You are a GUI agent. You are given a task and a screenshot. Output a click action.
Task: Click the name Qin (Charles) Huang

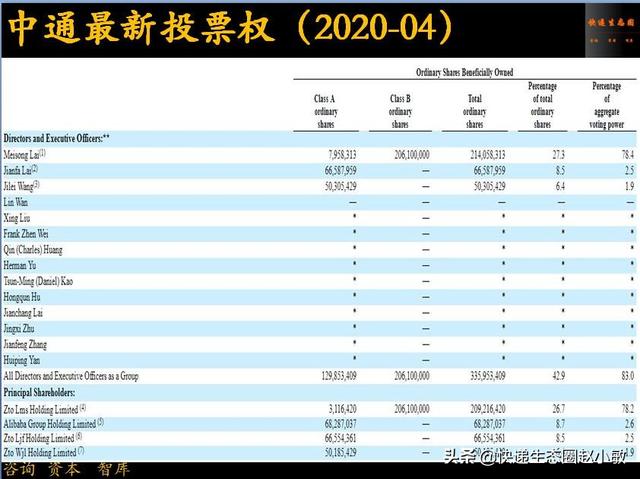[33, 250]
